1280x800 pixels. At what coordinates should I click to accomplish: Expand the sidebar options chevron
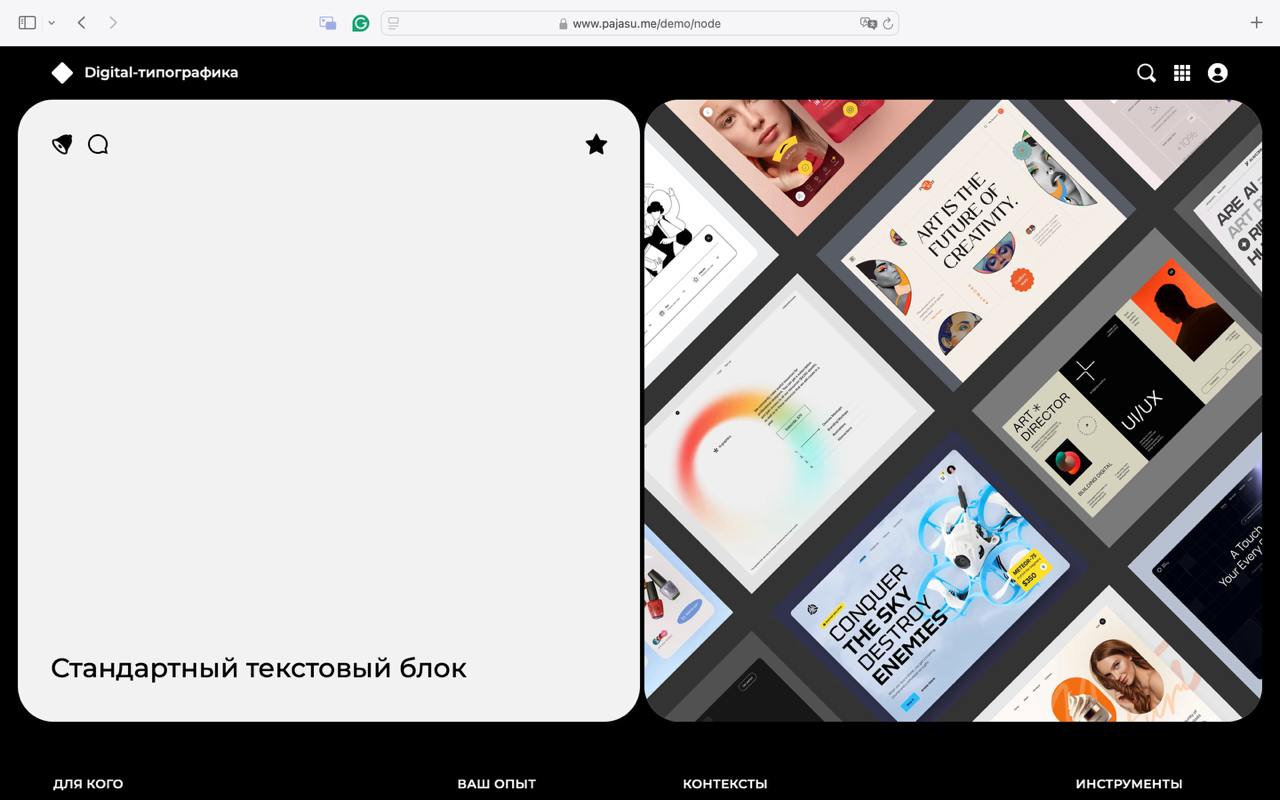(51, 22)
